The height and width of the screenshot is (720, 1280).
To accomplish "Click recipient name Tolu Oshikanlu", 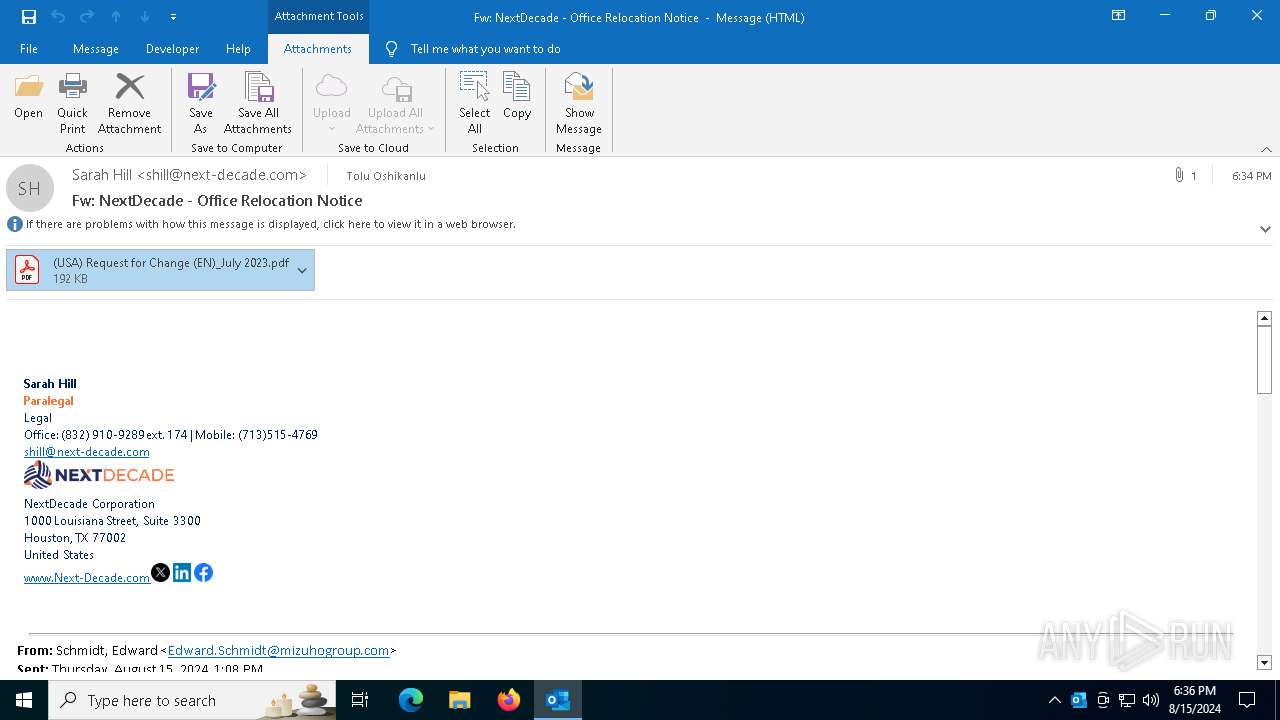I will [x=386, y=176].
